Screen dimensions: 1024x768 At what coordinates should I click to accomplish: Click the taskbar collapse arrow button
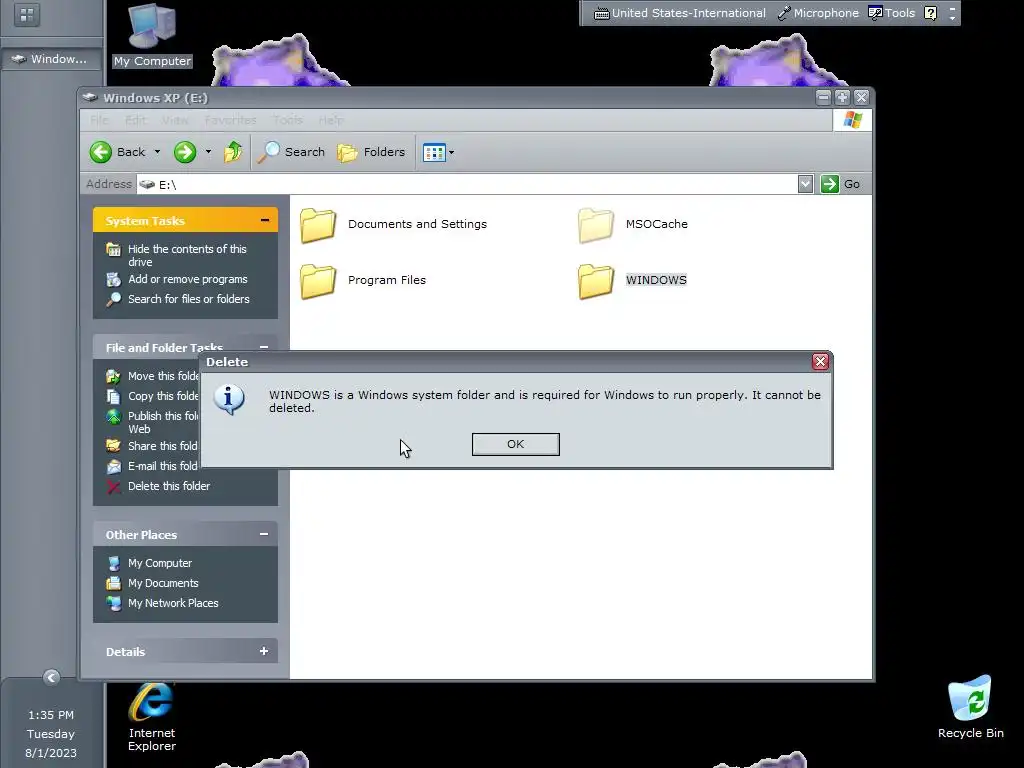tap(52, 677)
